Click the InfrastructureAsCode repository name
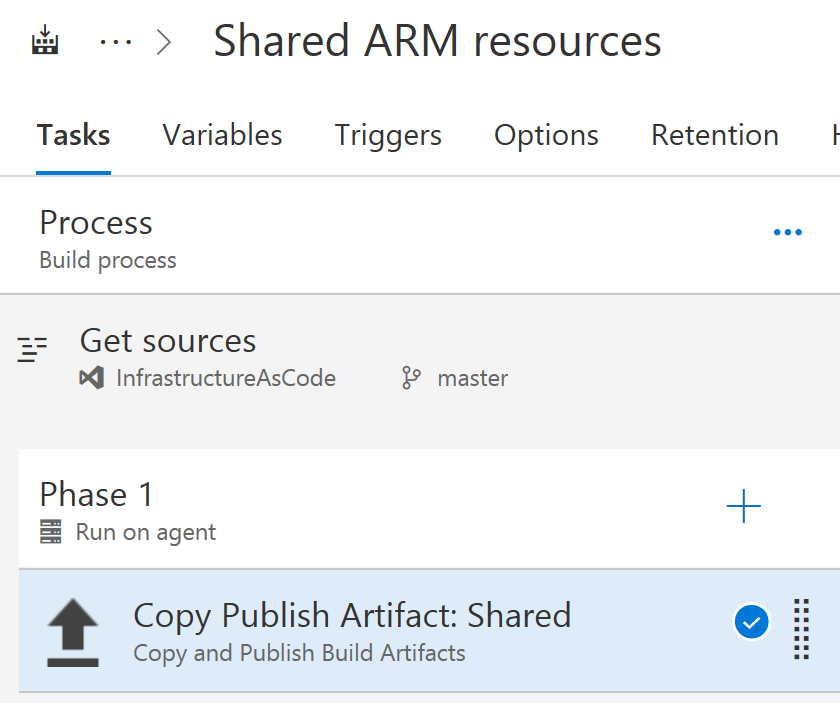 tap(226, 379)
